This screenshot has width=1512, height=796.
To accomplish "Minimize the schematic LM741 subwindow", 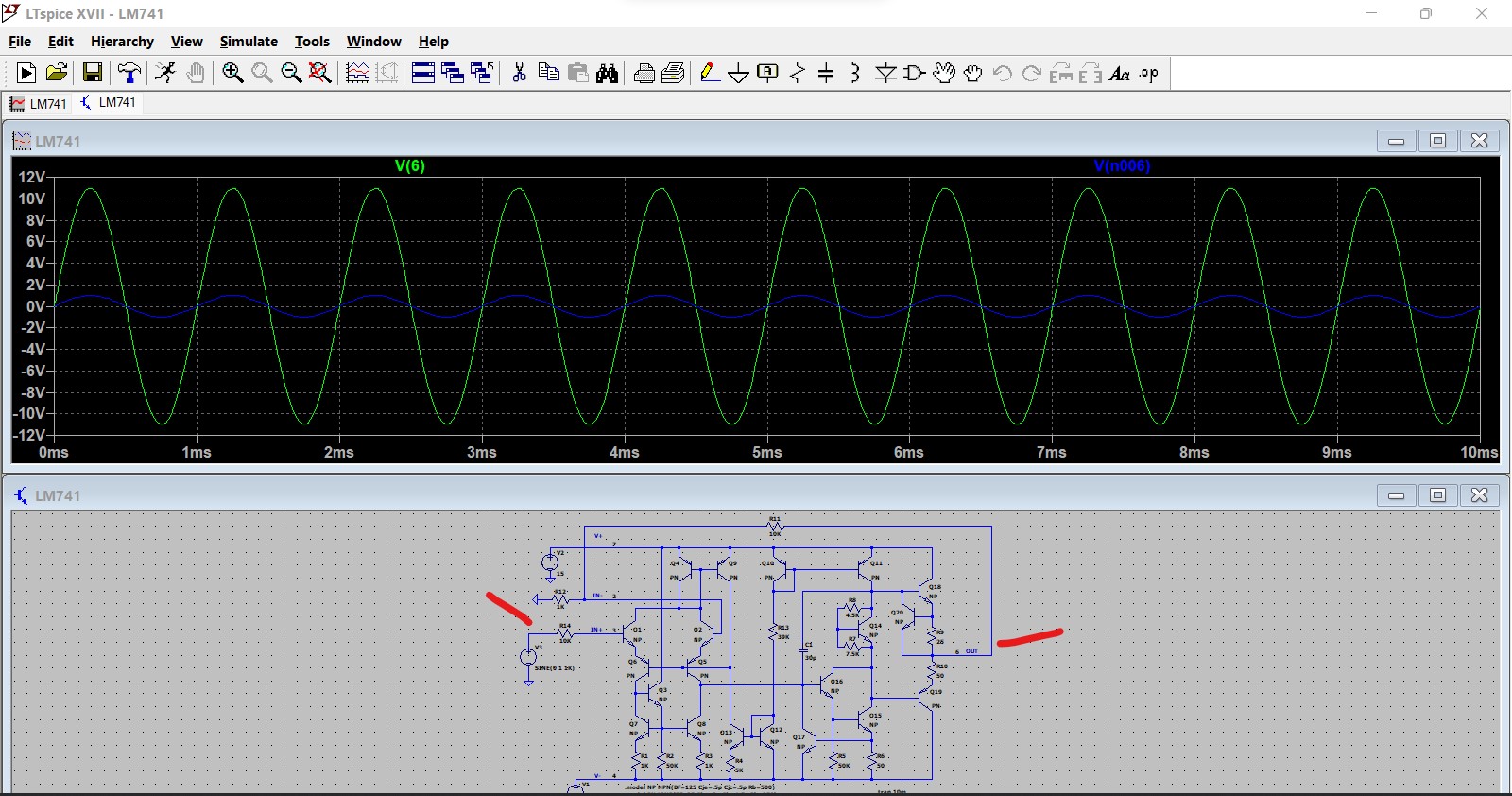I will click(1396, 495).
